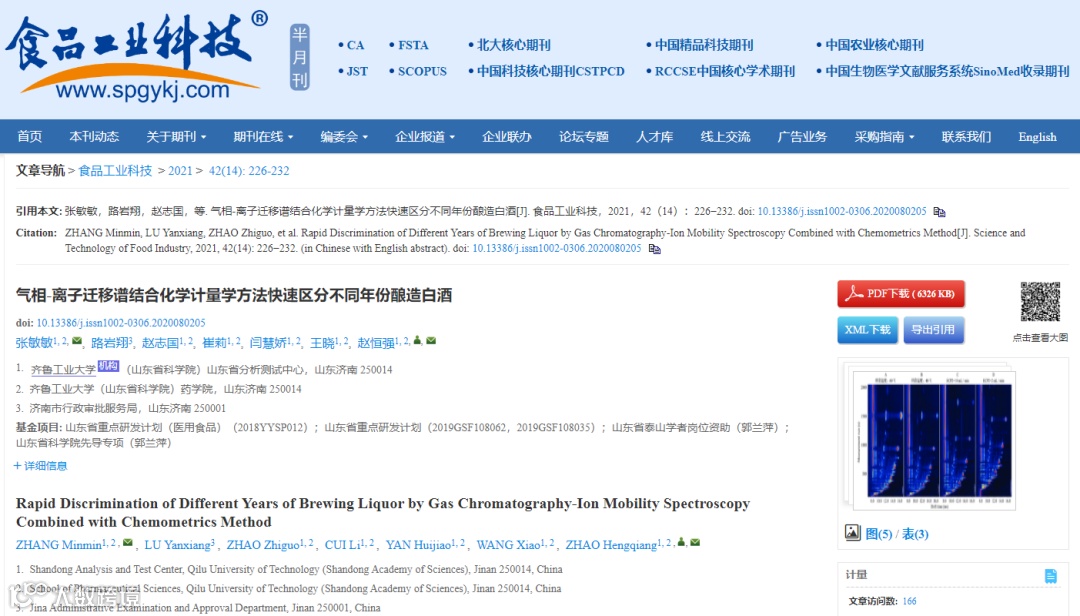Click the 半月刊 label
Image resolution: width=1080 pixels, height=616 pixels.
[300, 57]
